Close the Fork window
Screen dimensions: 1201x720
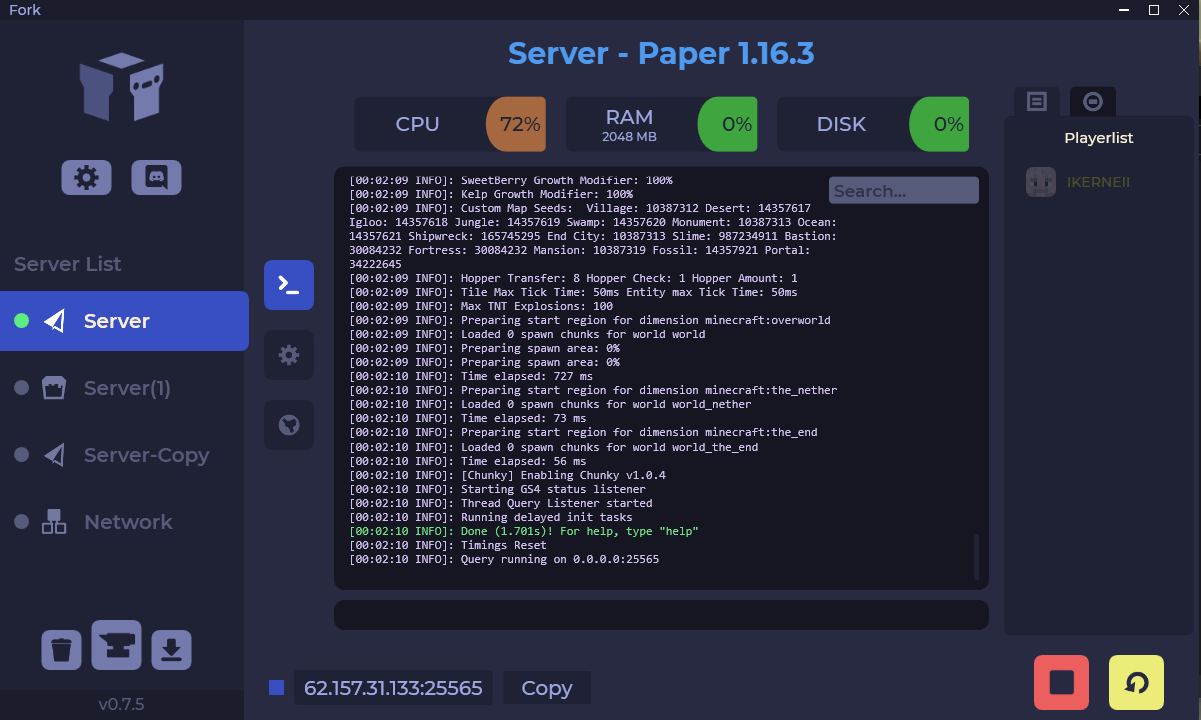pyautogui.click(x=1183, y=10)
